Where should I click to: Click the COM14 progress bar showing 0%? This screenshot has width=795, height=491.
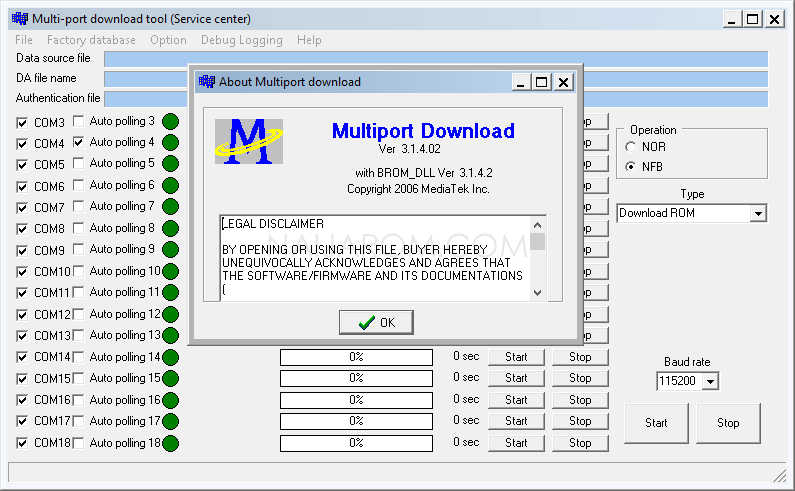coord(356,357)
